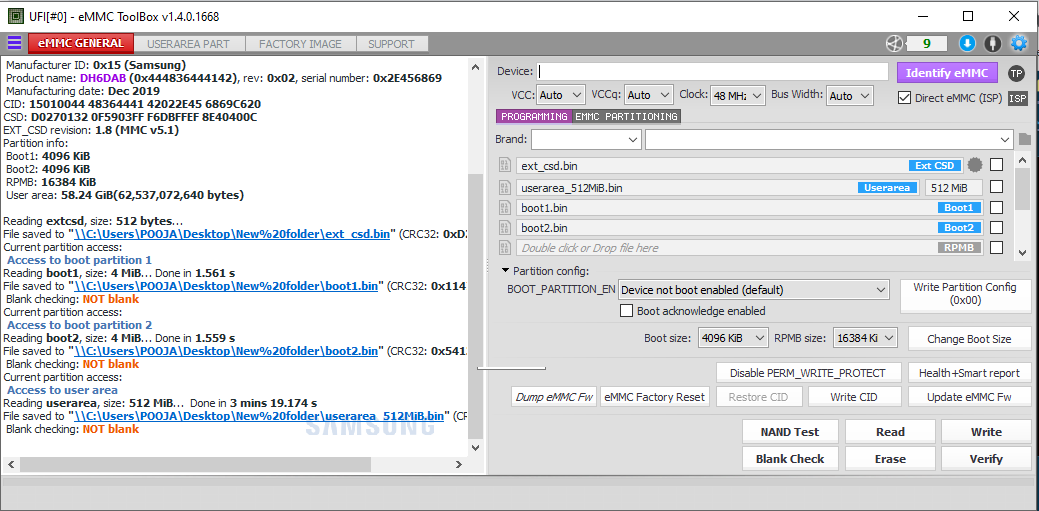The height and width of the screenshot is (511, 1039).
Task: Open the userarea_512MiB.bin saved file link
Action: tap(258, 416)
